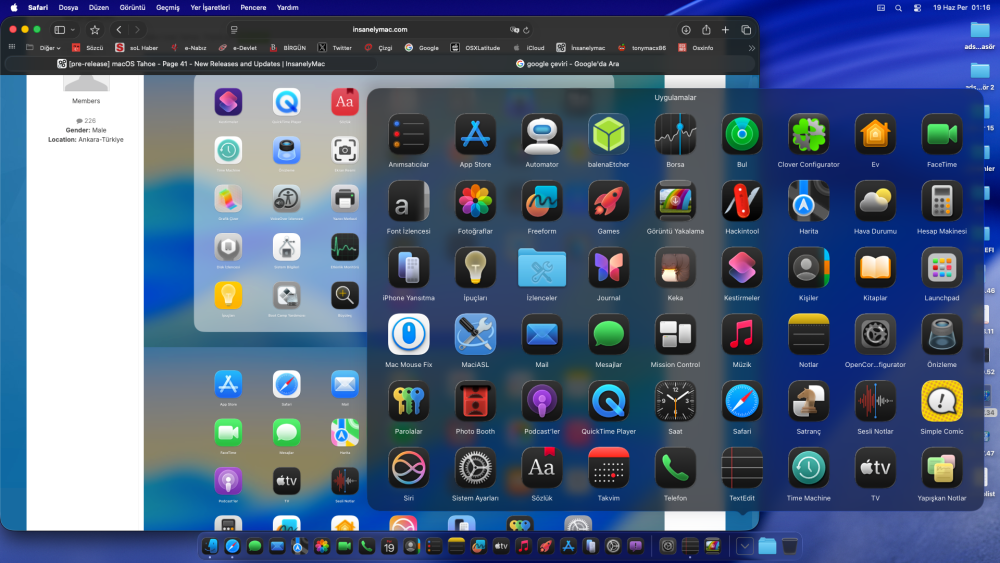Image resolution: width=1000 pixels, height=563 pixels.
Task: Open the Pencere menu
Action: (253, 8)
